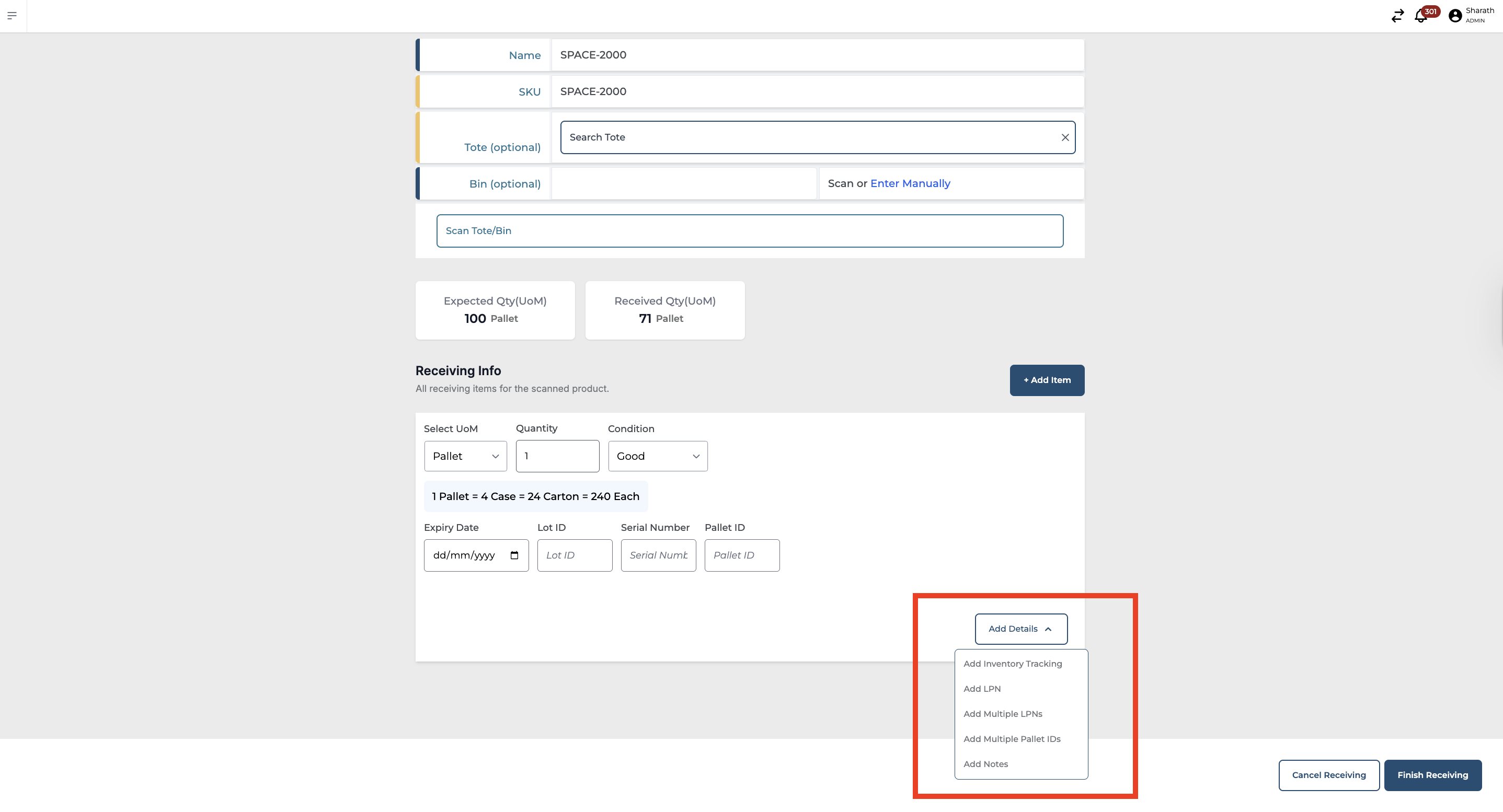Choose Add LPN from menu
The height and width of the screenshot is (812, 1503).
click(982, 689)
